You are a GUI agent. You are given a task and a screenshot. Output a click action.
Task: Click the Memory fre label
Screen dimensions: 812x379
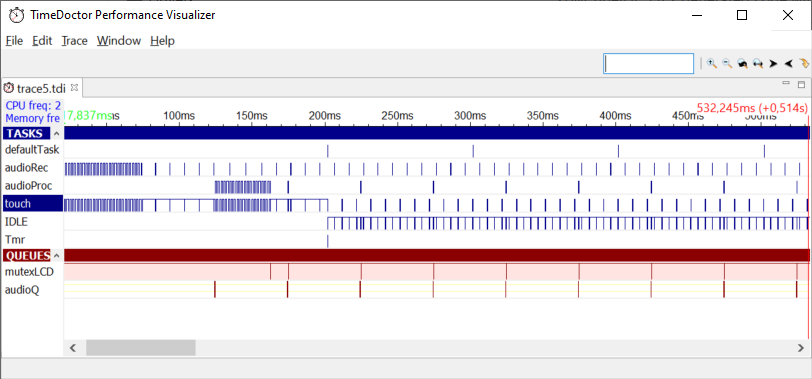[x=32, y=118]
